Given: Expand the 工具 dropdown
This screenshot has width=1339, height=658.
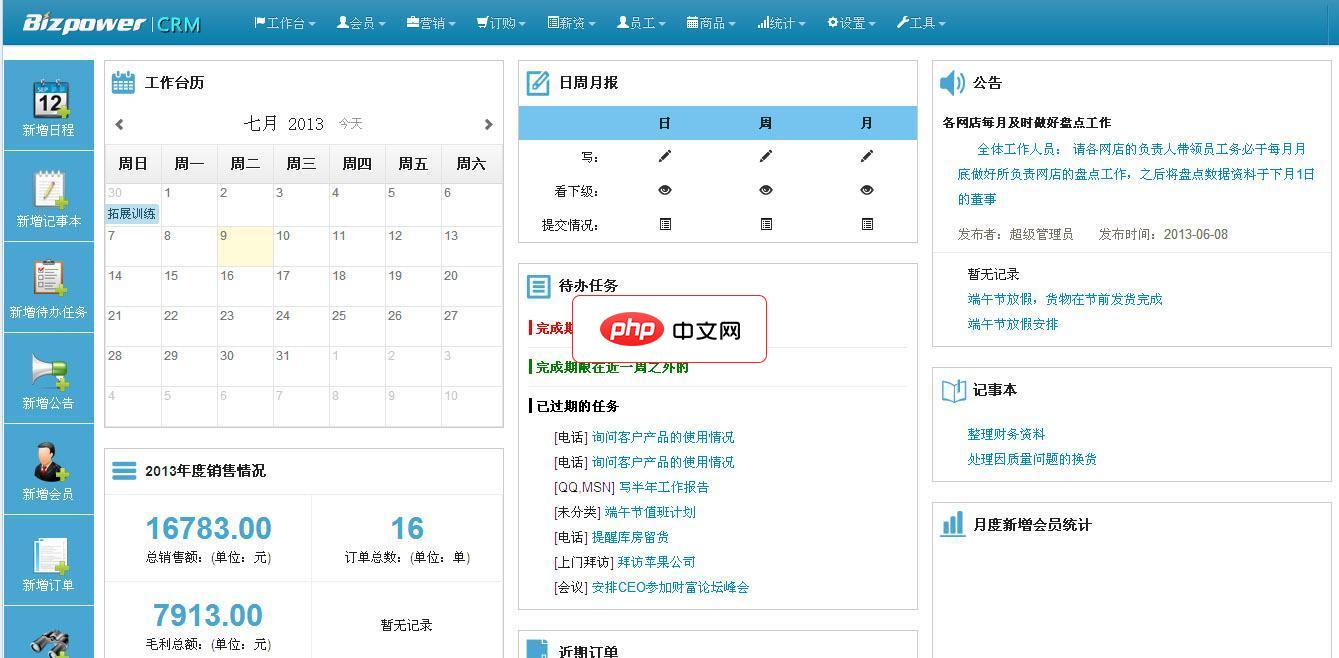Looking at the screenshot, I should coord(919,22).
